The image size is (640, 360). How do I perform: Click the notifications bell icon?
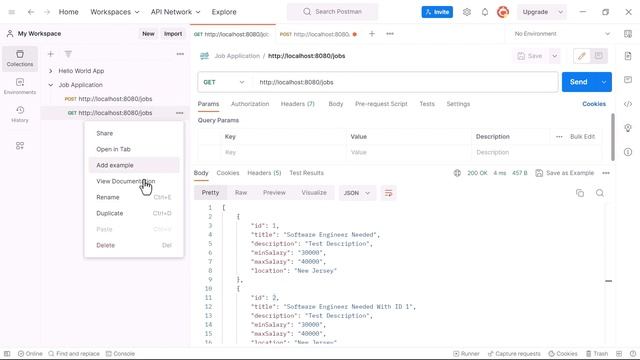point(484,12)
